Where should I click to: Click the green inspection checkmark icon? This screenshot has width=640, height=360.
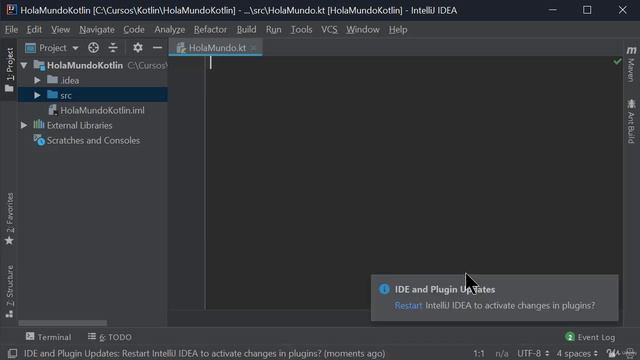617,61
